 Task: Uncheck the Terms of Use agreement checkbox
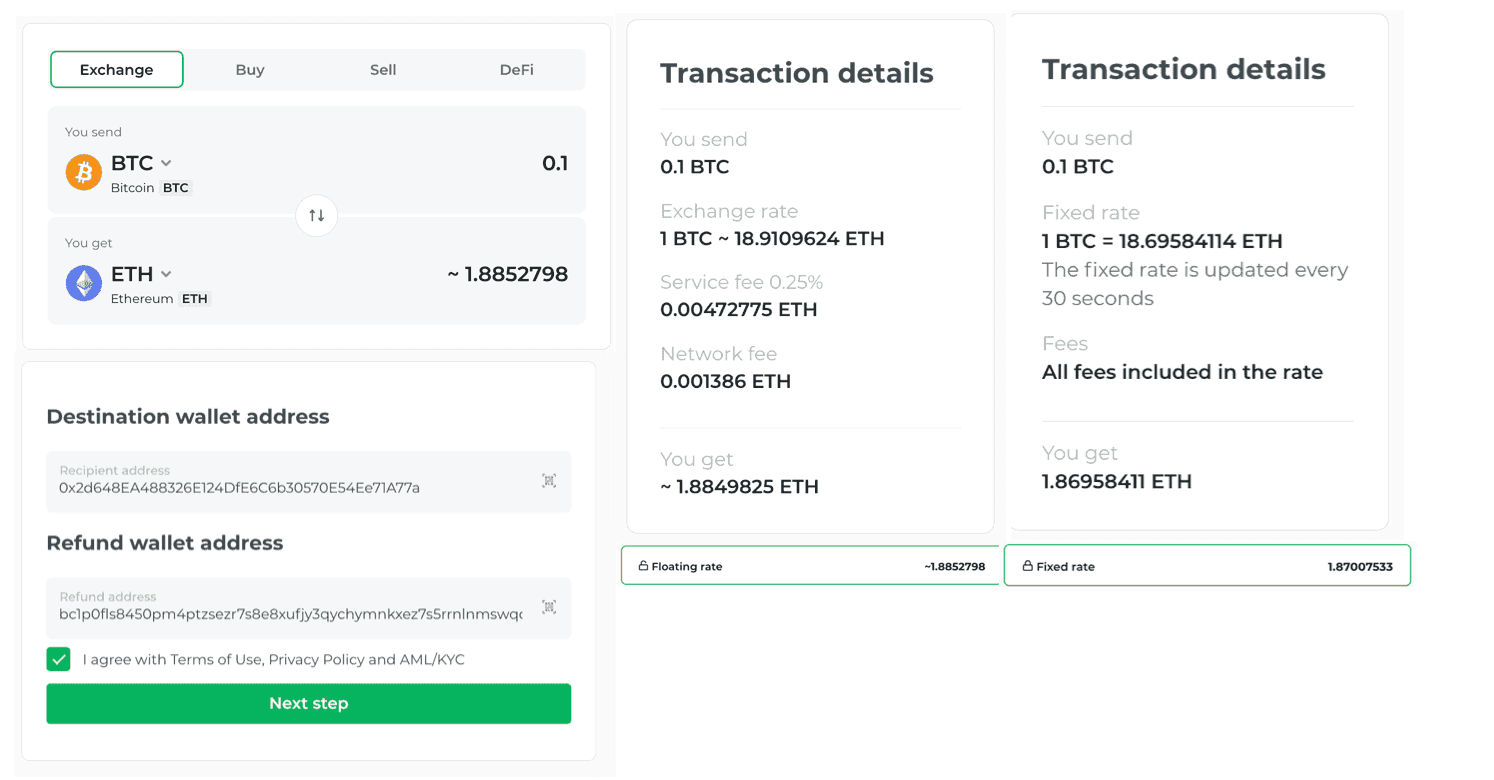pyautogui.click(x=58, y=659)
